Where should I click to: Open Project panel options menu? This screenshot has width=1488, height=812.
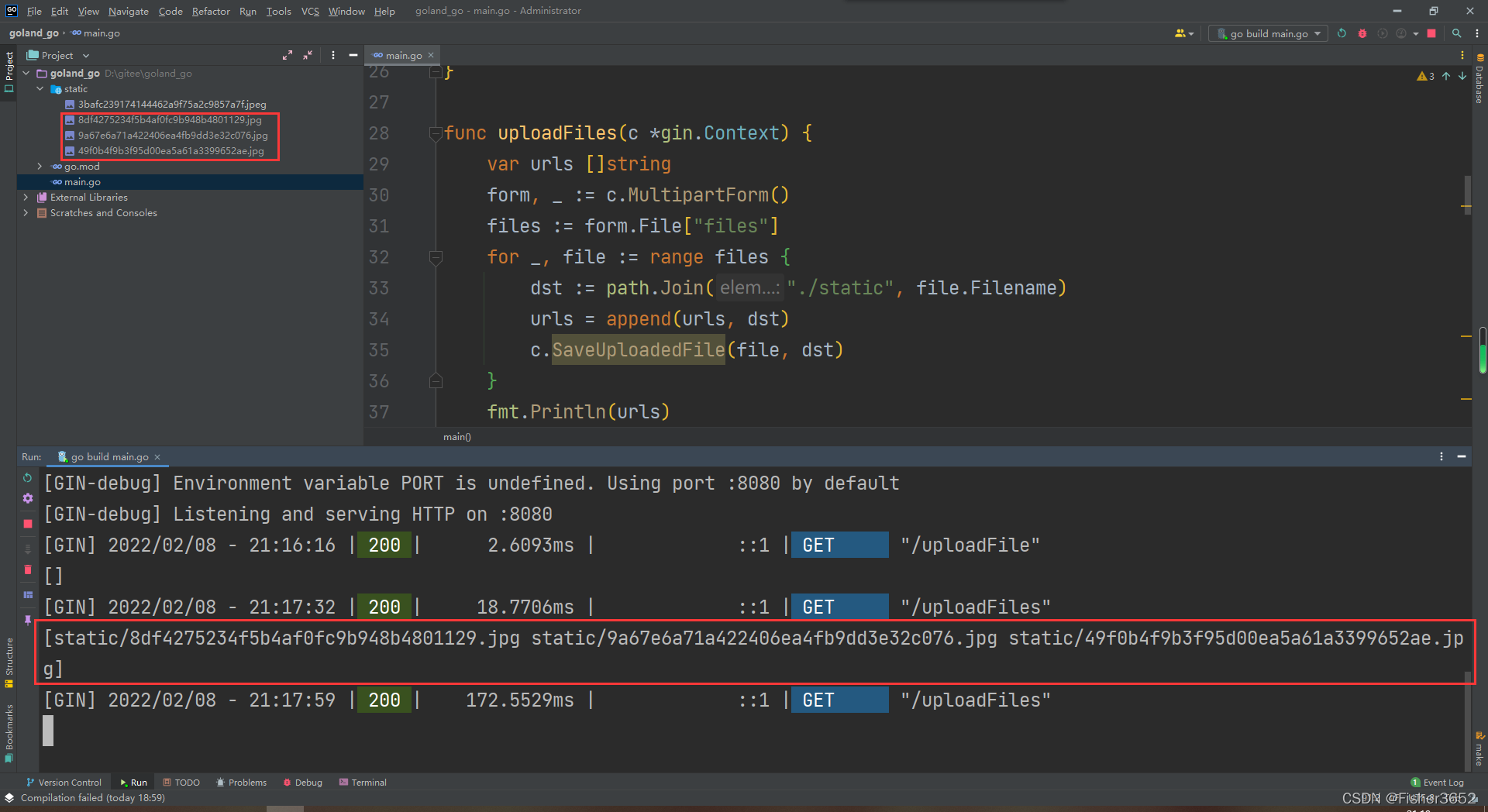point(333,55)
